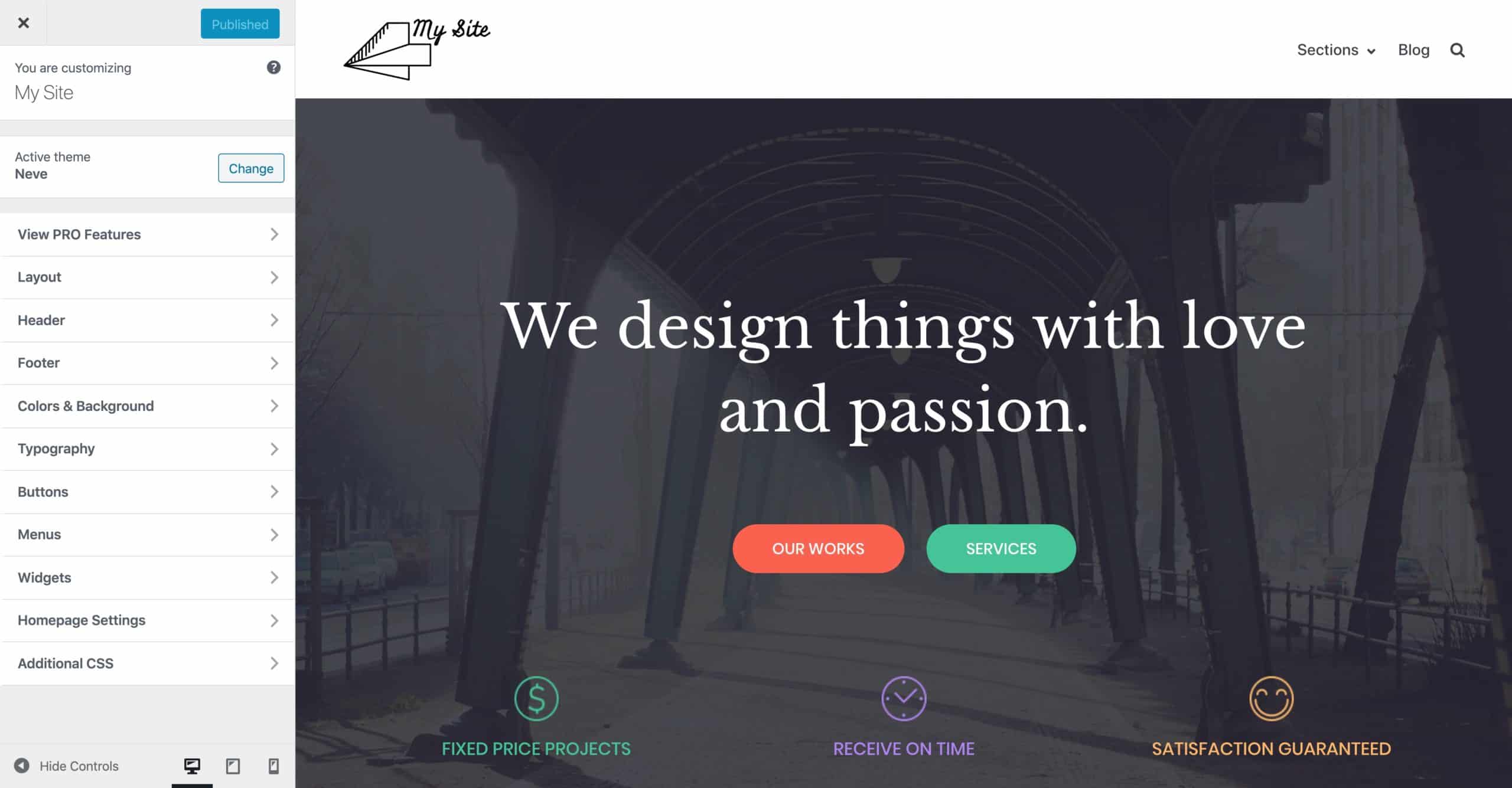Click the OUR WORKS call-to-action button

click(x=818, y=548)
